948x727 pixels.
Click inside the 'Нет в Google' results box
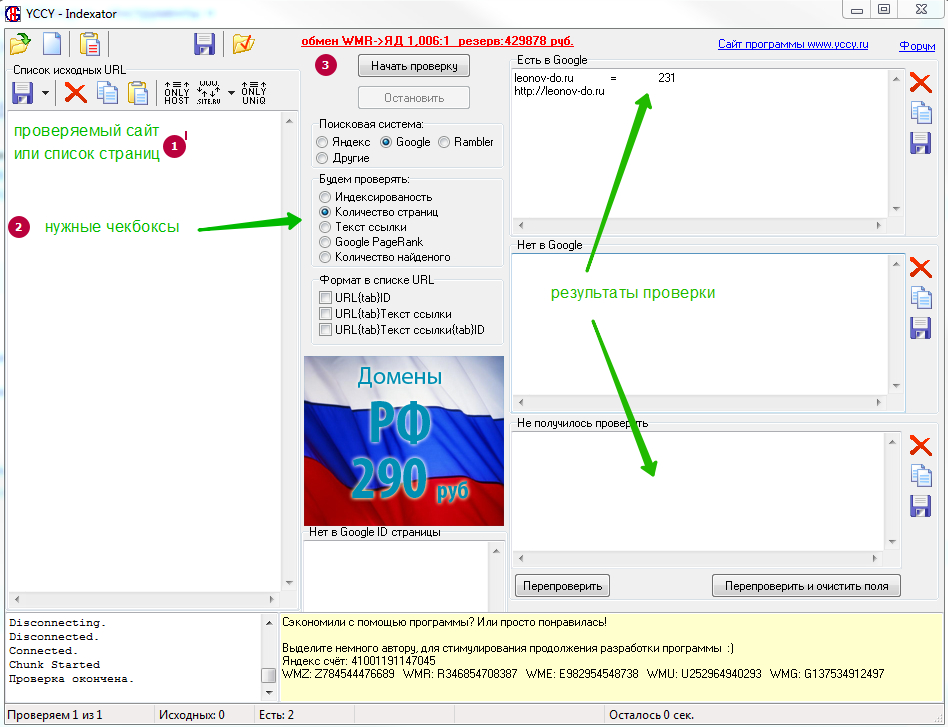point(700,324)
